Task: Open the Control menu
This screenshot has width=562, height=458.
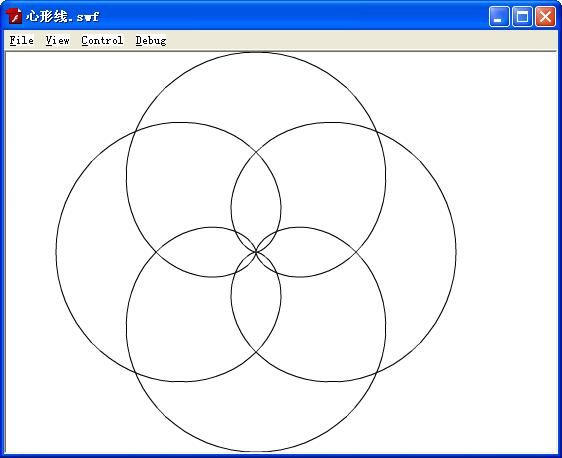Action: pos(102,40)
